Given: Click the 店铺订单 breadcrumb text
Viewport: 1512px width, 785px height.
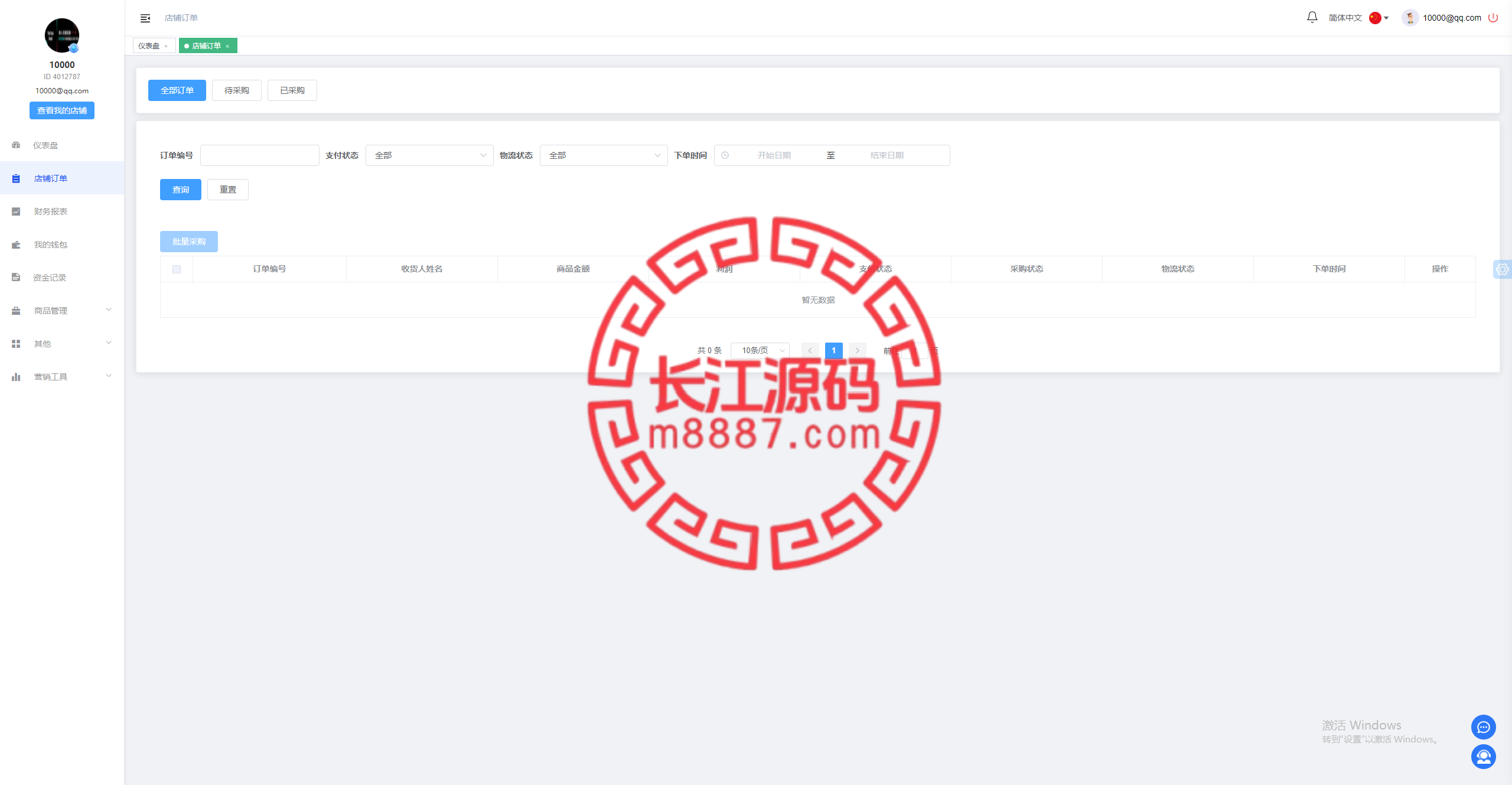Looking at the screenshot, I should [181, 18].
